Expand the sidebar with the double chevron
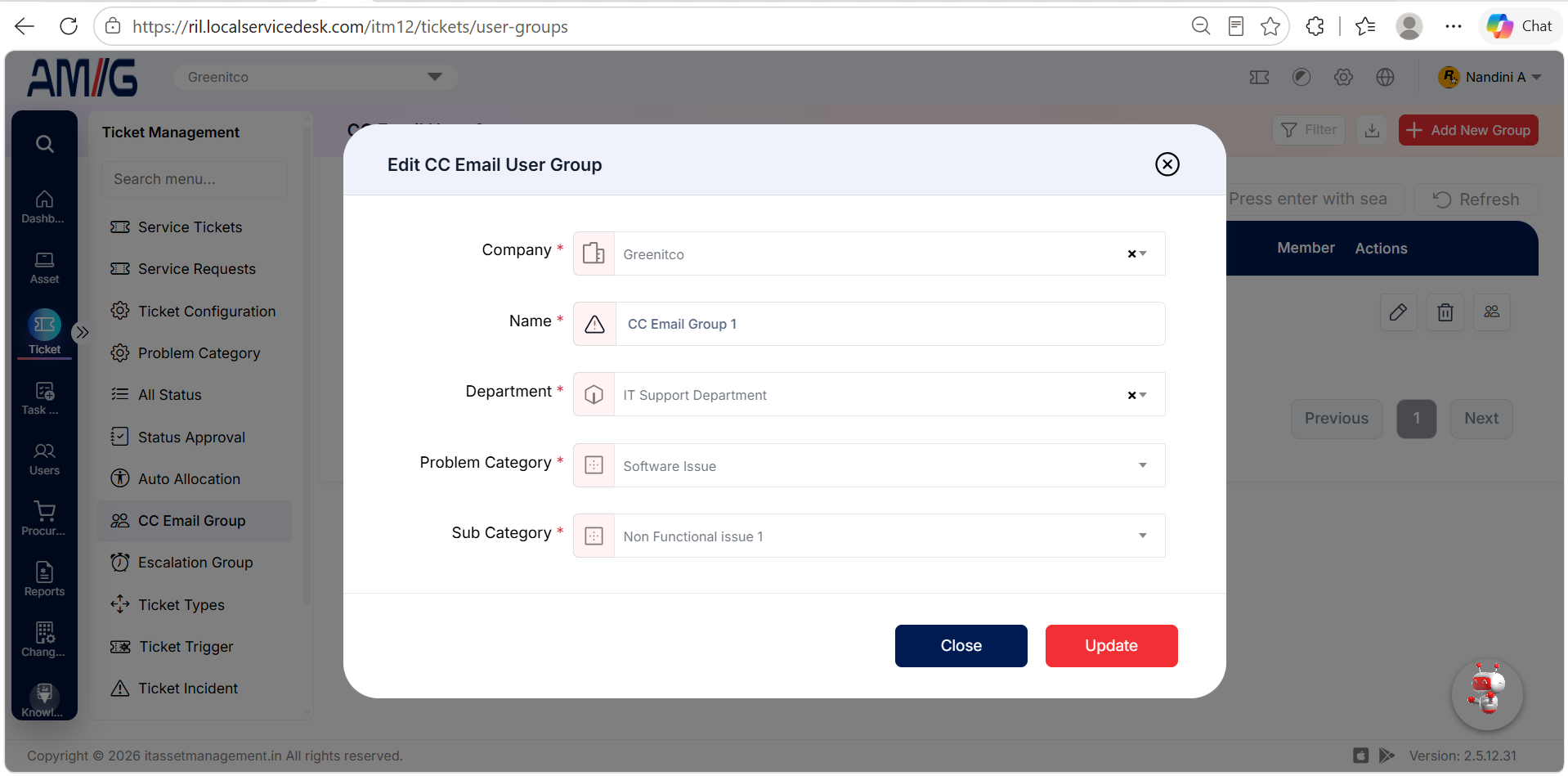Viewport: 1568px width, 776px height. coord(82,332)
